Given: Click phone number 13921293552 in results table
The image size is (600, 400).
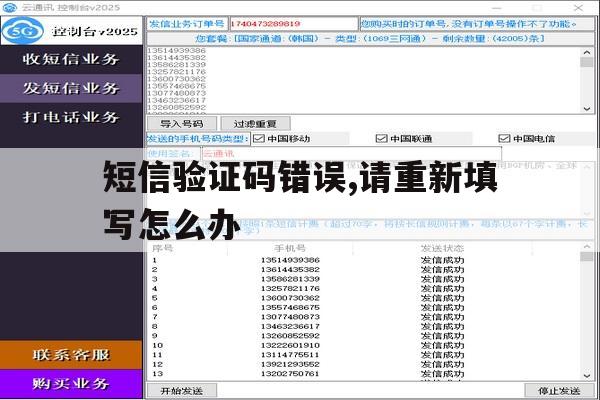Looking at the screenshot, I should point(290,364).
